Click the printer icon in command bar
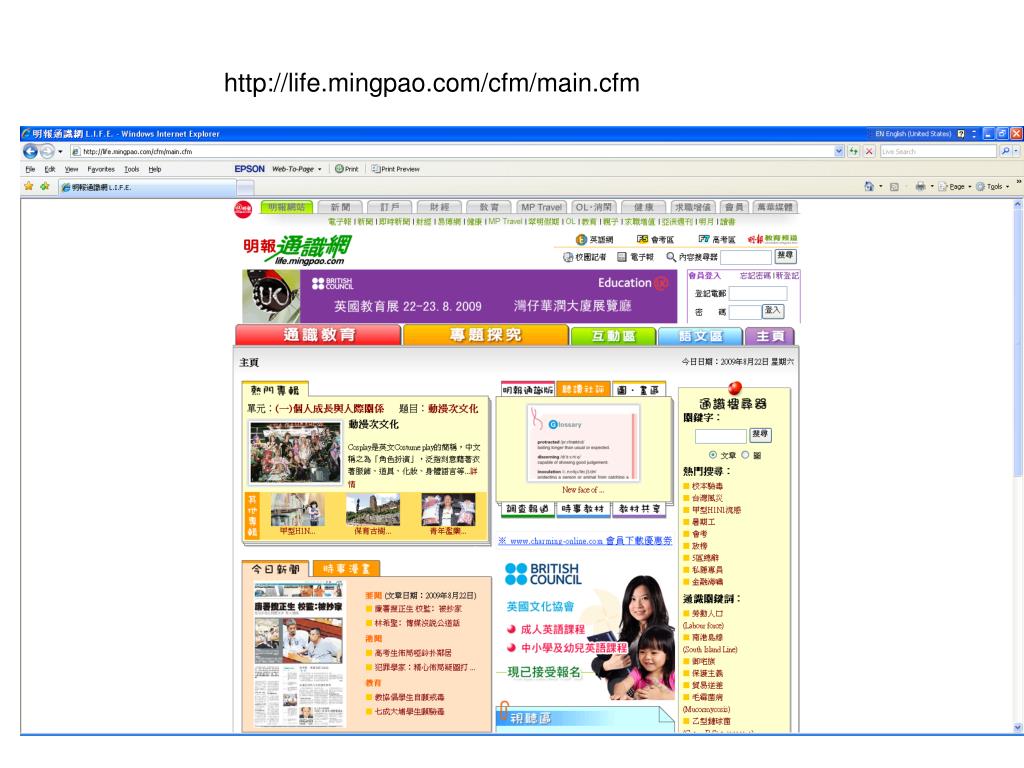The image size is (1024, 768). [x=920, y=187]
